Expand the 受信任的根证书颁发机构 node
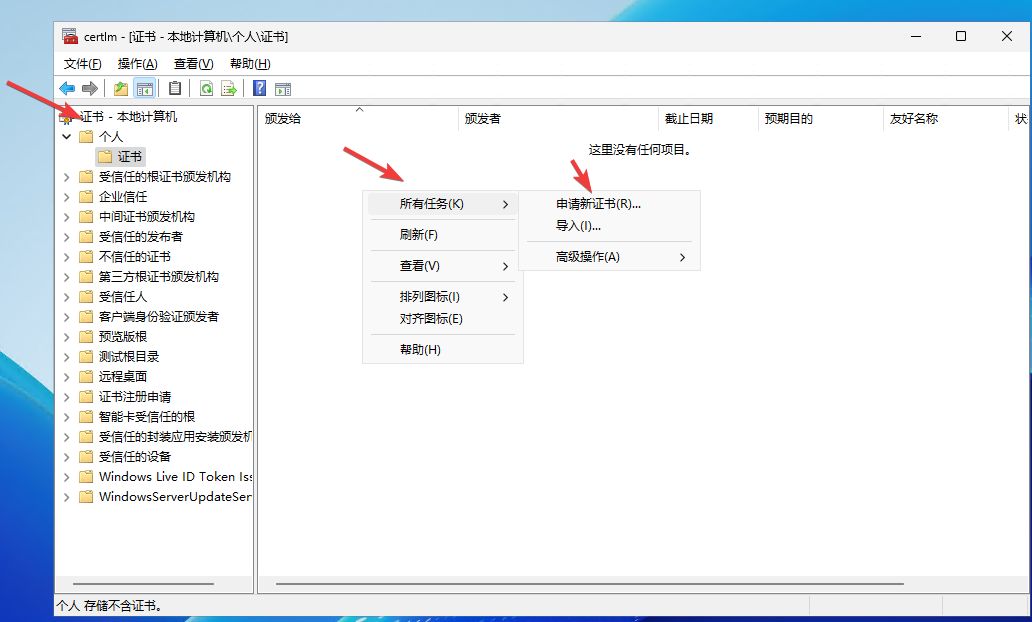The width and height of the screenshot is (1032, 622). coord(68,176)
